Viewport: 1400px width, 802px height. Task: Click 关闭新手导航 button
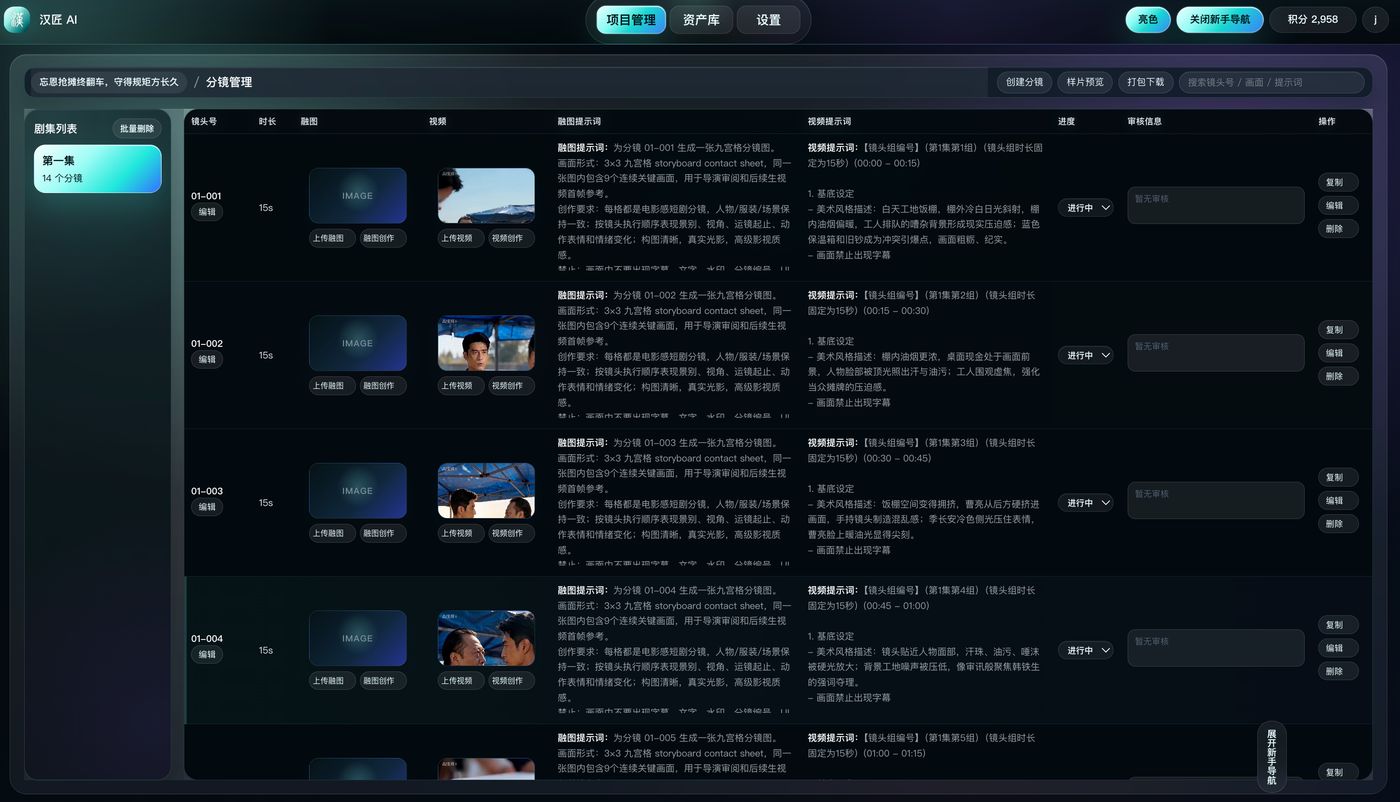(x=1219, y=19)
